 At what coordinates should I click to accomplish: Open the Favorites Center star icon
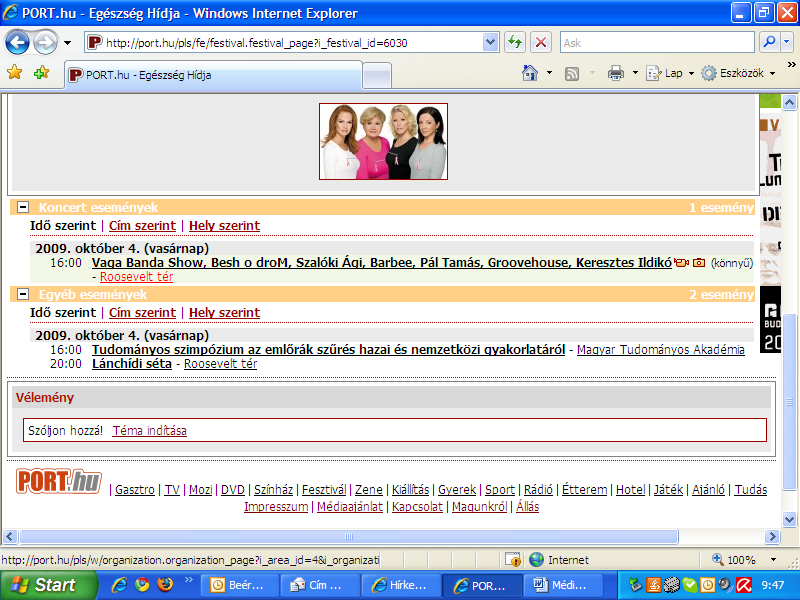(x=15, y=73)
